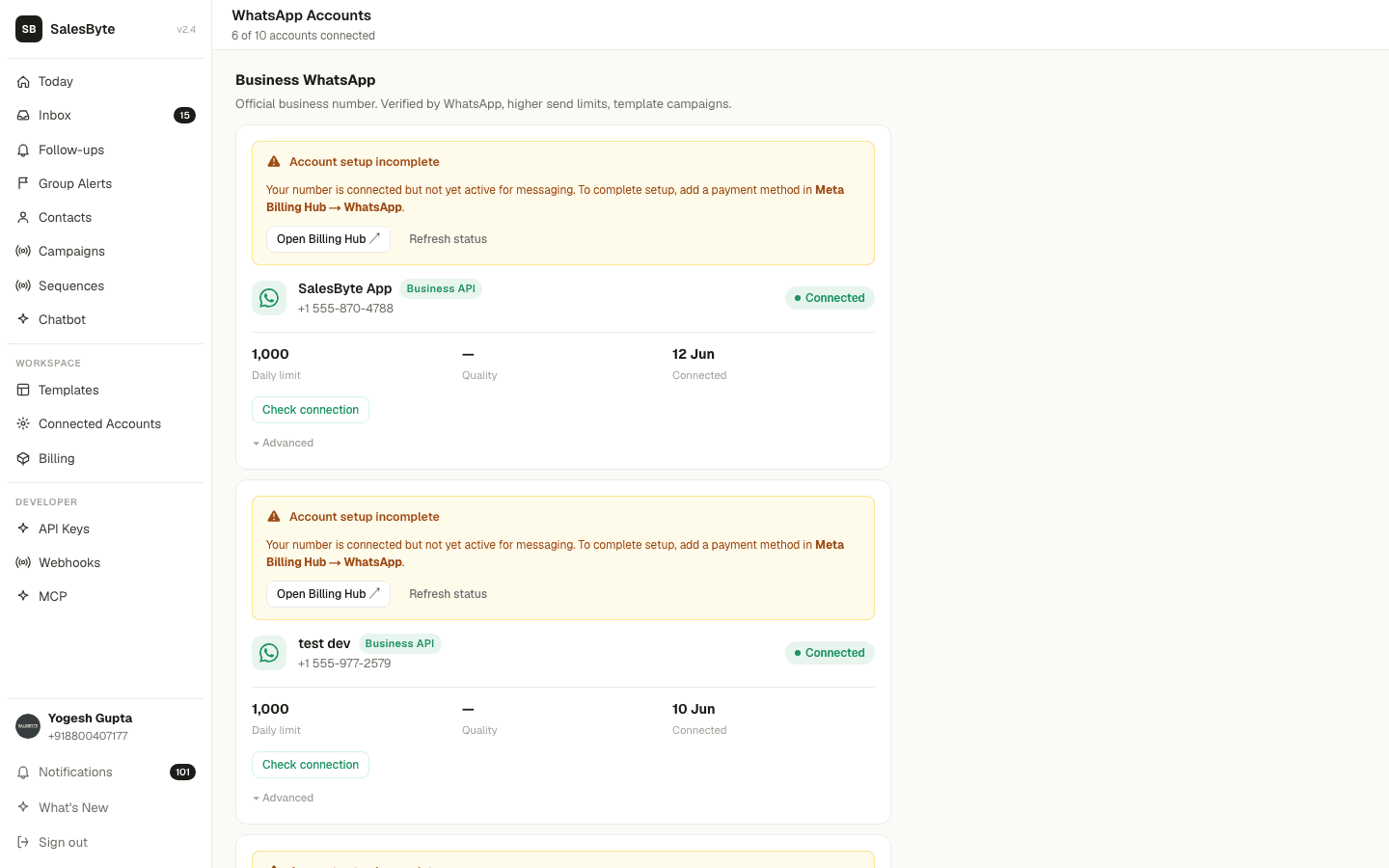Viewport: 1389px width, 868px height.
Task: Click the MCP sparkle icon
Action: (x=23, y=597)
